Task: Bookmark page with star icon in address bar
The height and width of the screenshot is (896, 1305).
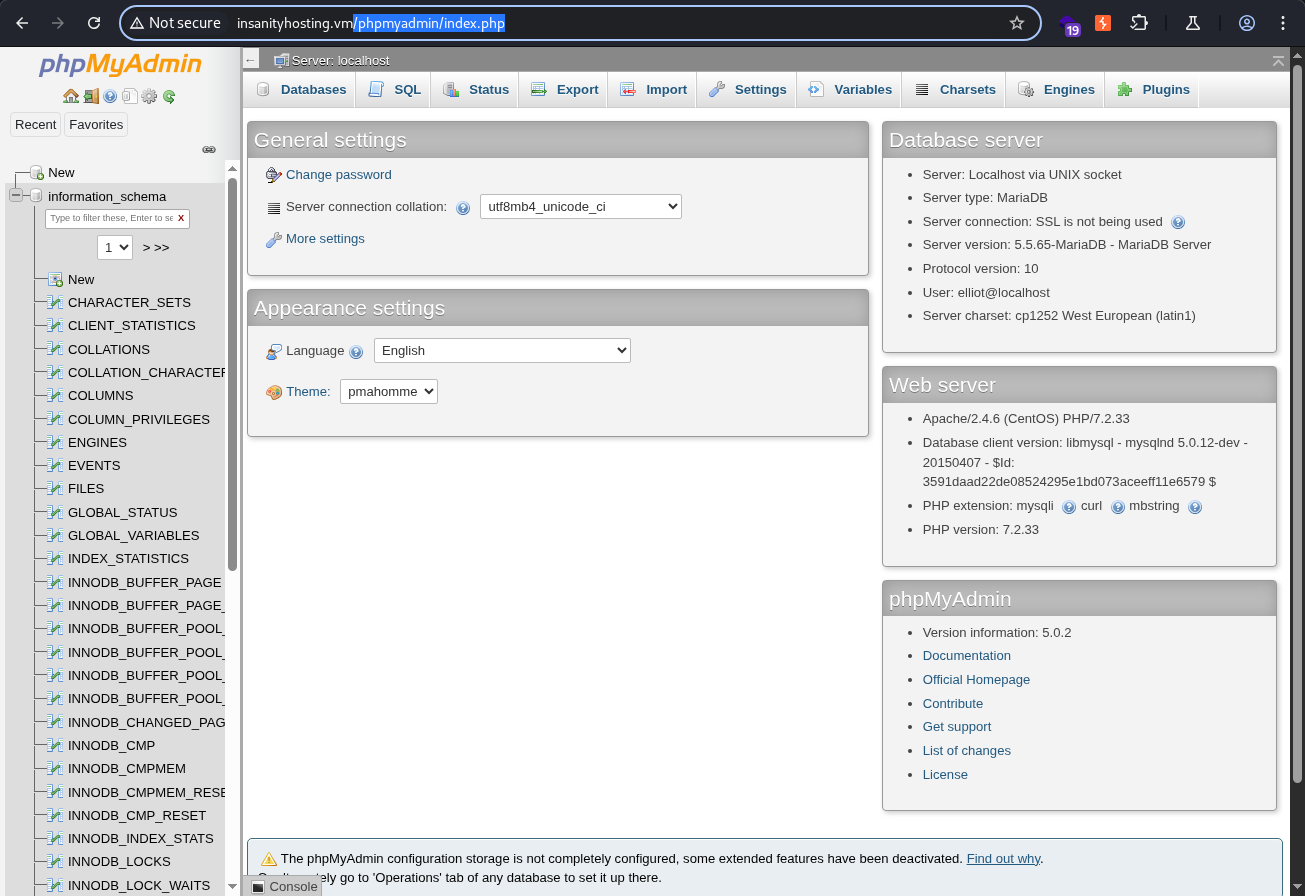Action: click(x=1017, y=23)
